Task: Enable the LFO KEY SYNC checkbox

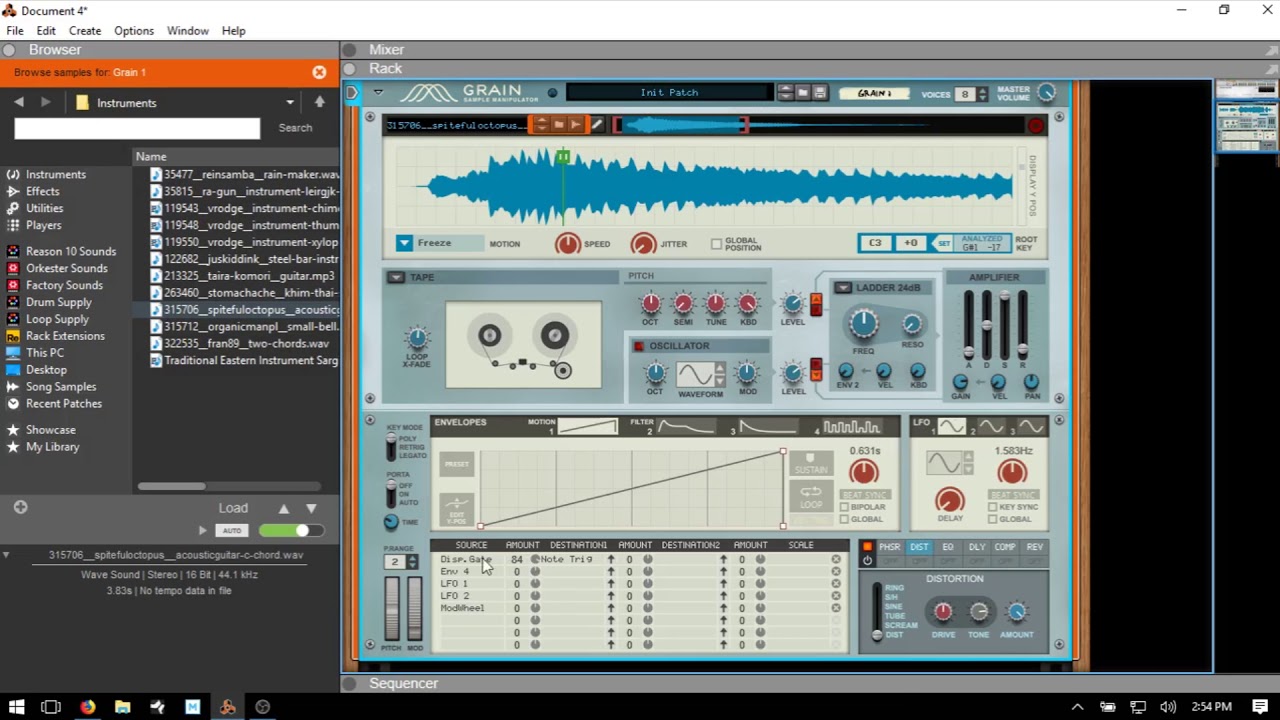Action: 993,507
